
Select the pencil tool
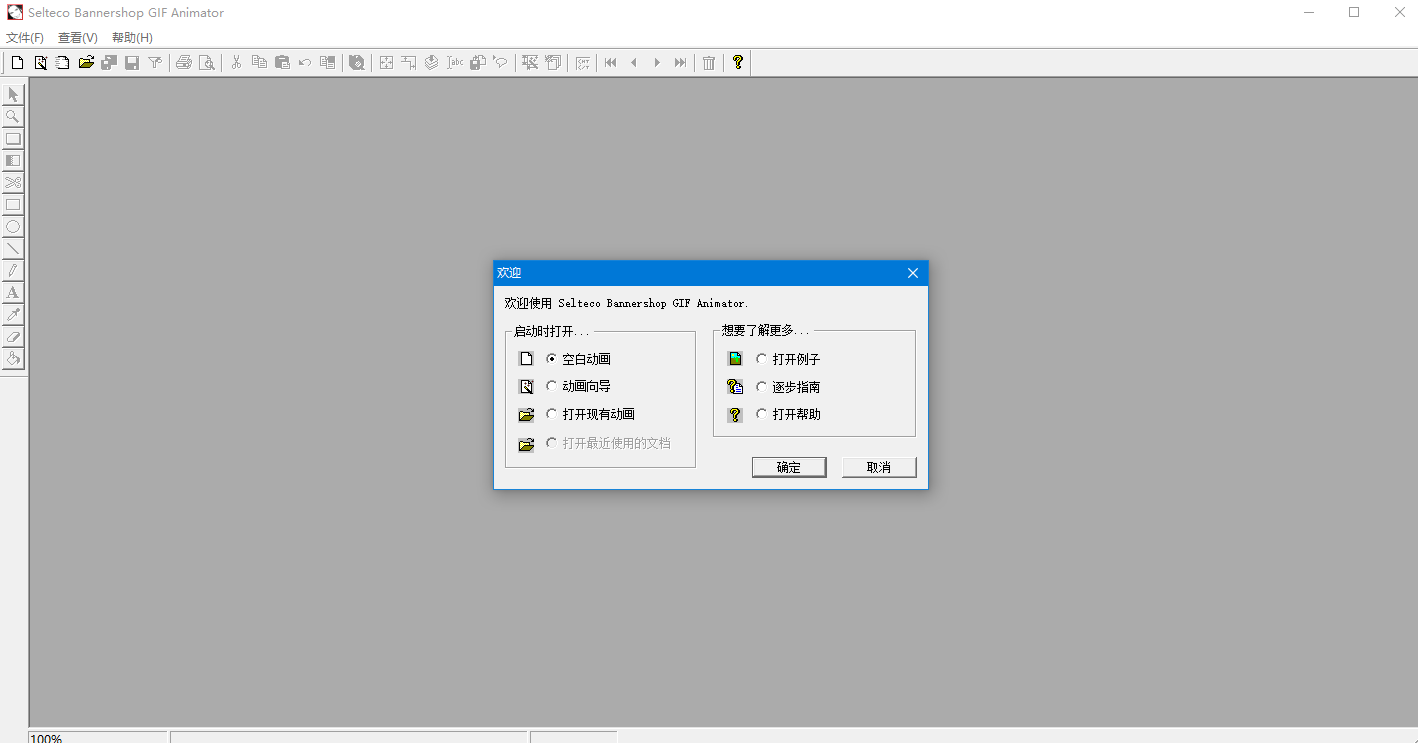[13, 271]
